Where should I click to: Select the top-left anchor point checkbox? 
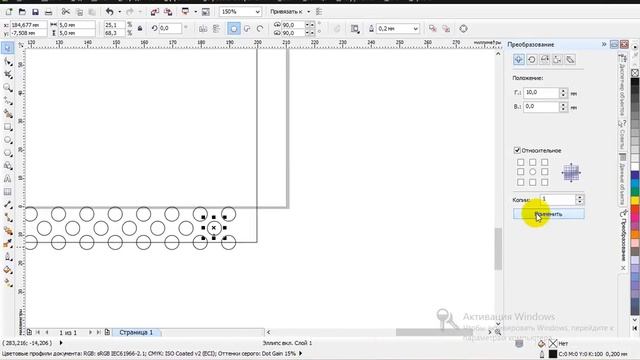[520, 162]
